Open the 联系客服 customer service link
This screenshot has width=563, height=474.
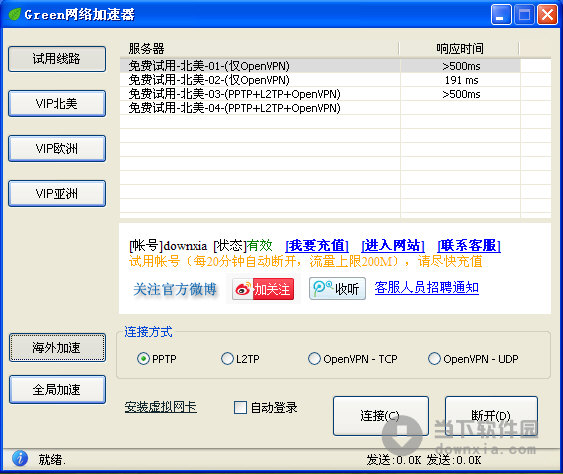[x=469, y=246]
